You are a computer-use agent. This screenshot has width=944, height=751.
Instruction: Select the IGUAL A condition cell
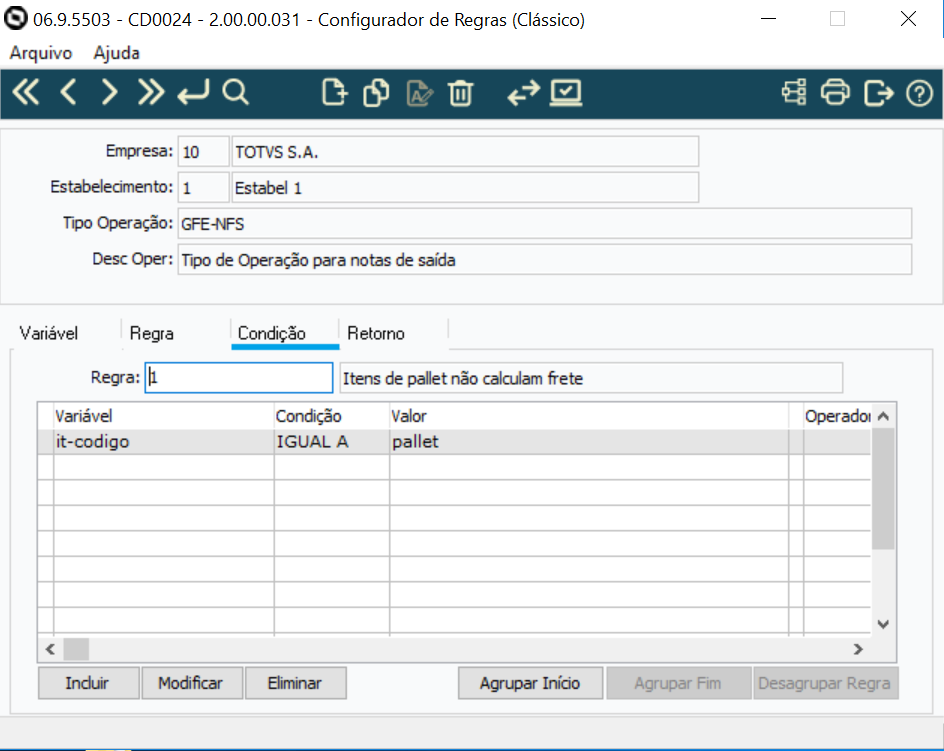point(332,441)
